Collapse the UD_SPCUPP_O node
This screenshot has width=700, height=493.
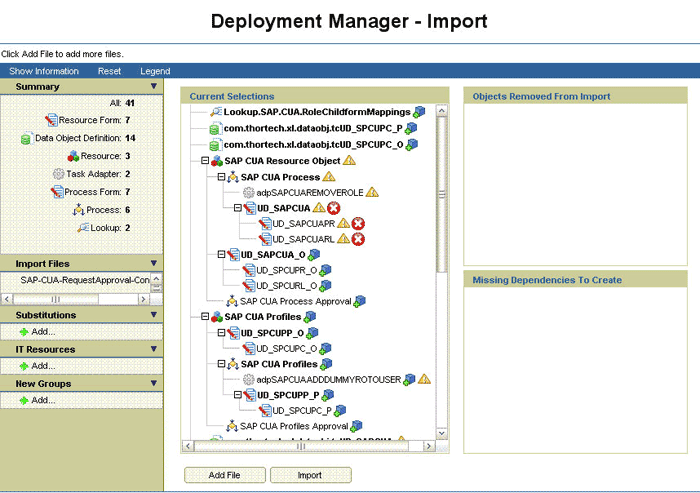221,333
